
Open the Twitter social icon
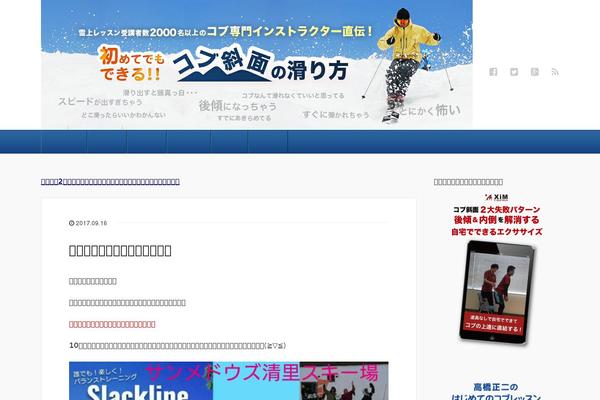point(514,72)
